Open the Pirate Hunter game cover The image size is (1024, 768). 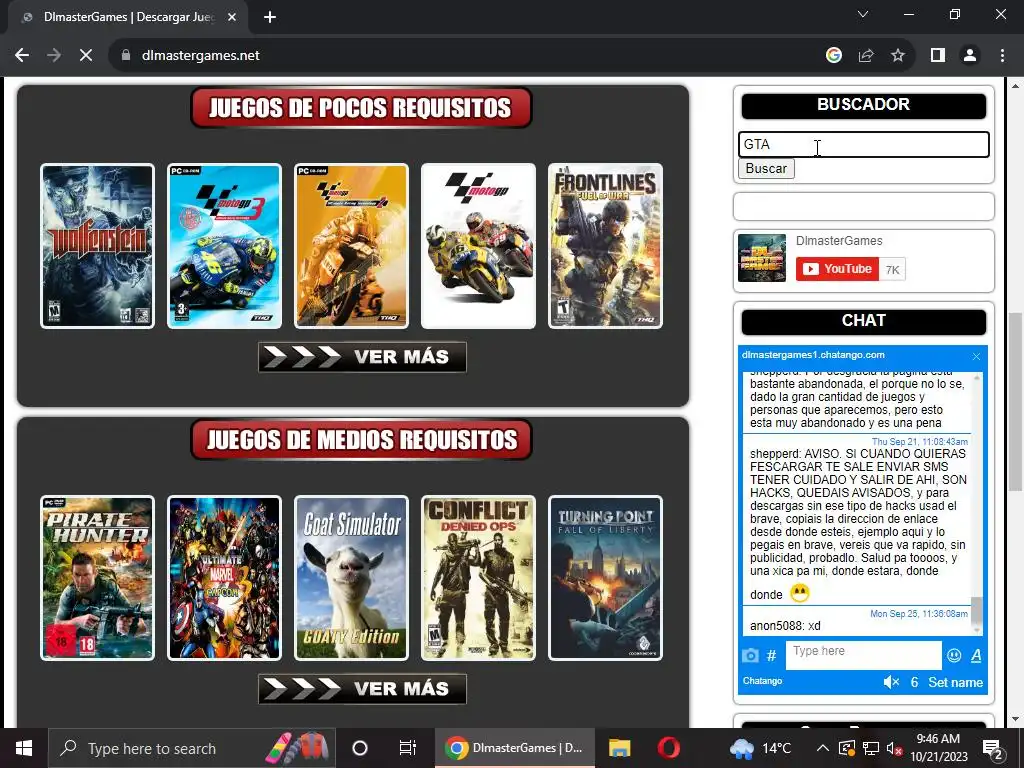point(97,578)
